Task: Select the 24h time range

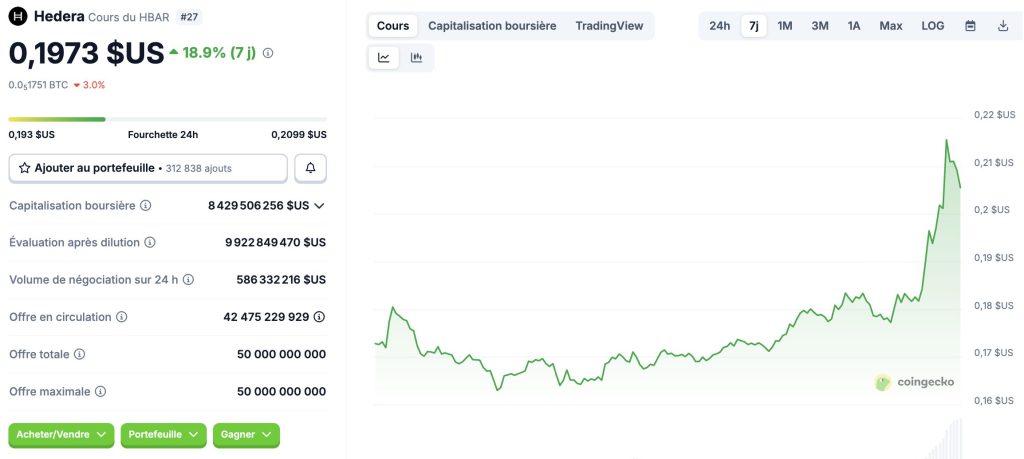Action: tap(719, 26)
